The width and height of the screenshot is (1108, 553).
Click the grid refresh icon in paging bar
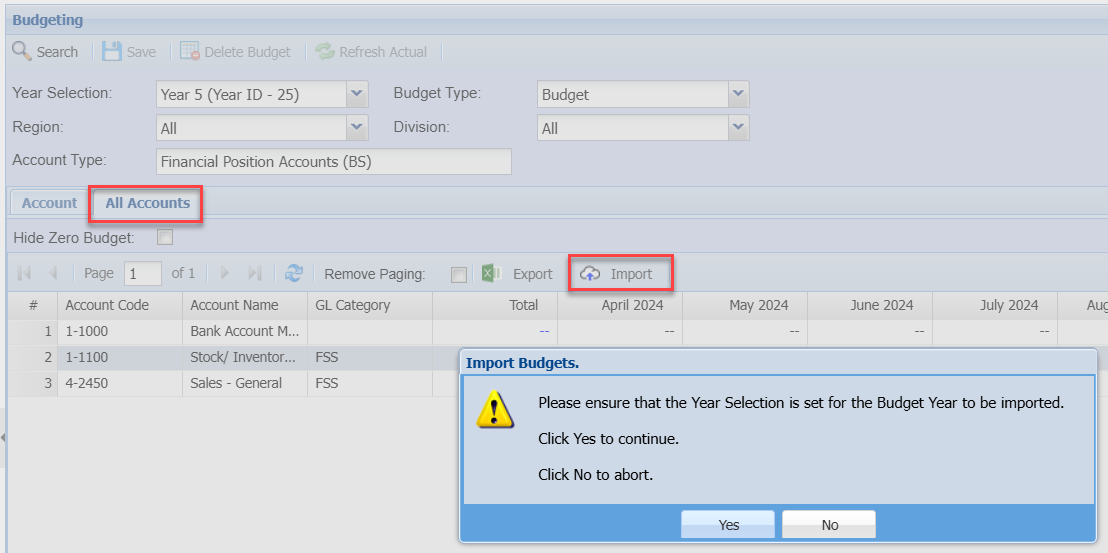pos(293,273)
